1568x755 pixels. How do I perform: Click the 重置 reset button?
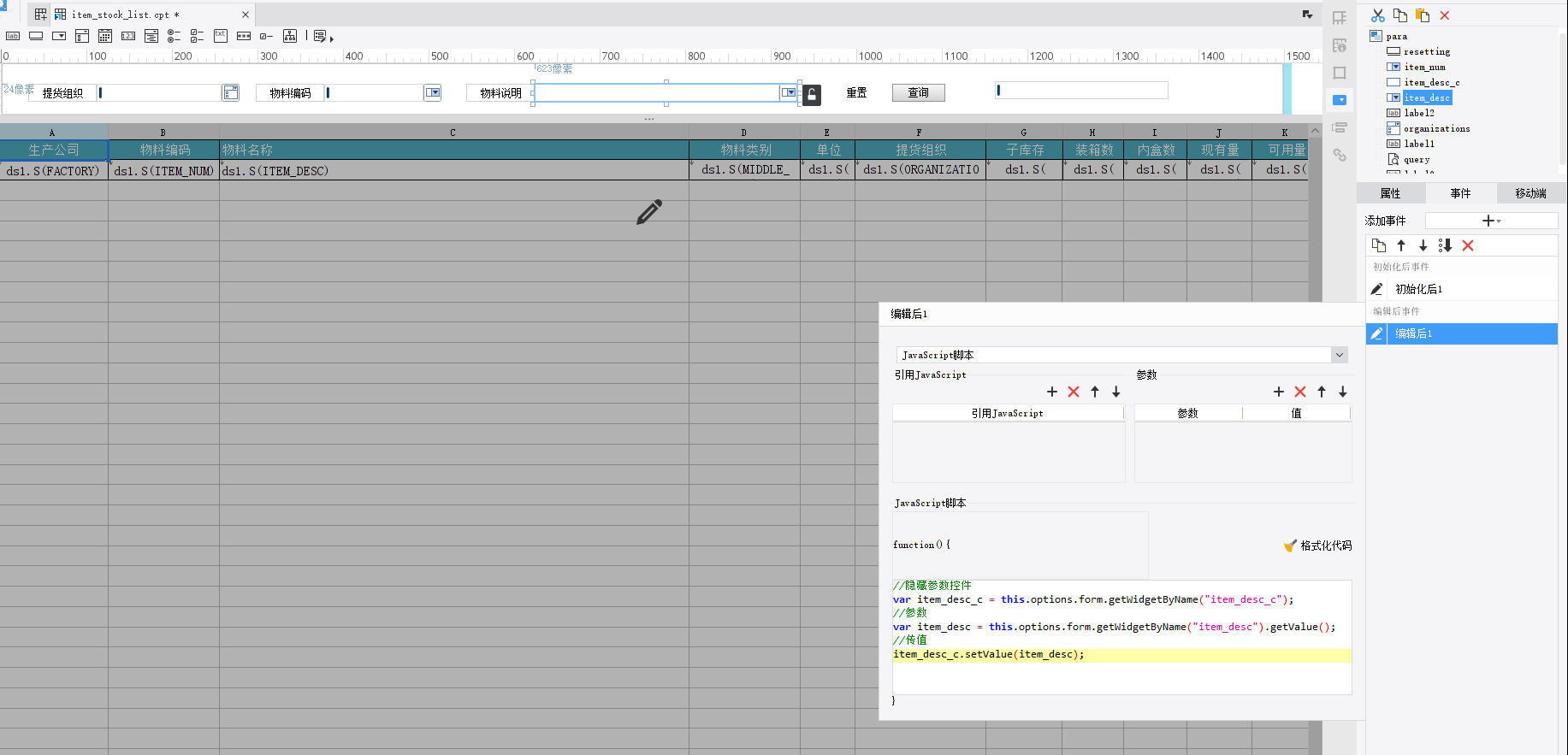point(856,92)
